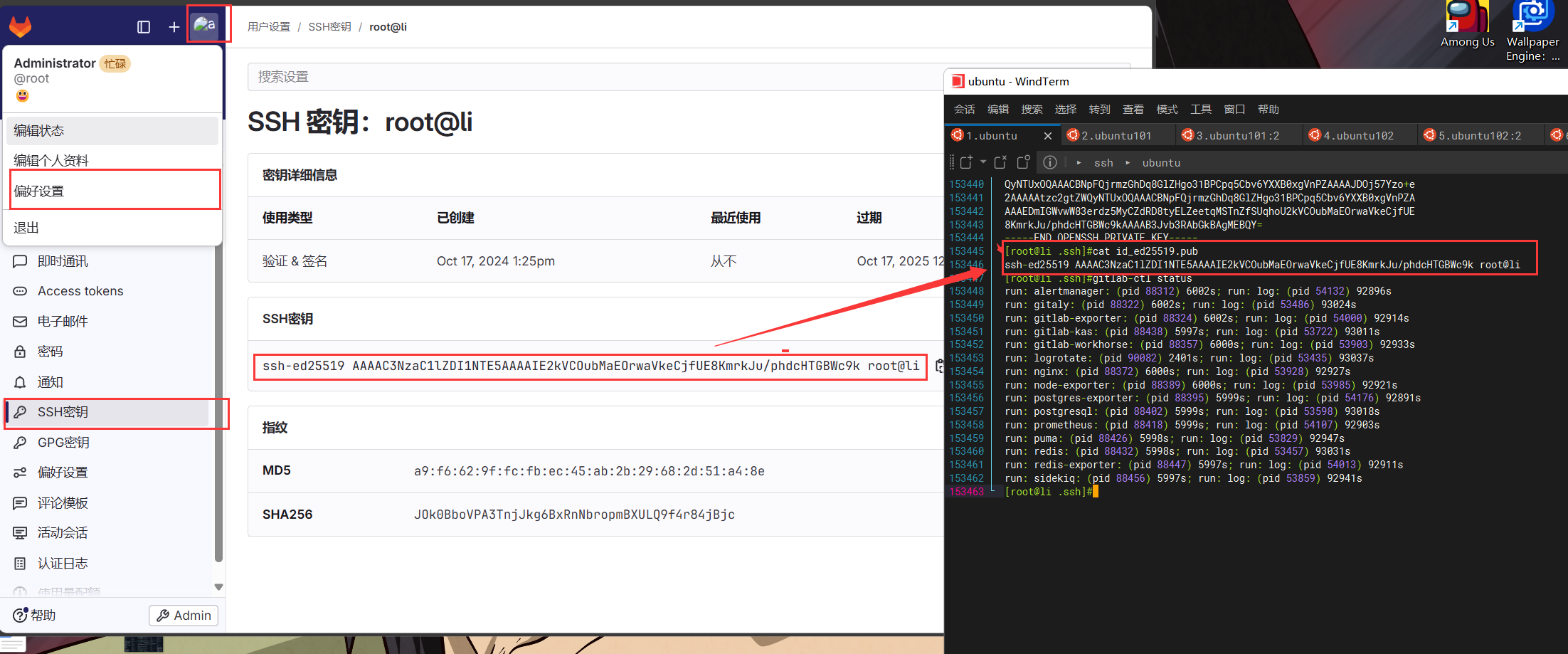Open the user avatar menu
The width and height of the screenshot is (1568, 654).
[205, 26]
